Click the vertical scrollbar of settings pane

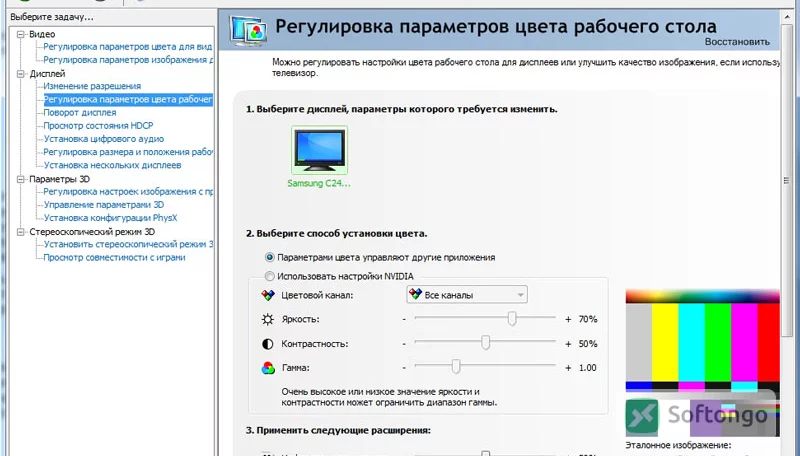(x=786, y=181)
